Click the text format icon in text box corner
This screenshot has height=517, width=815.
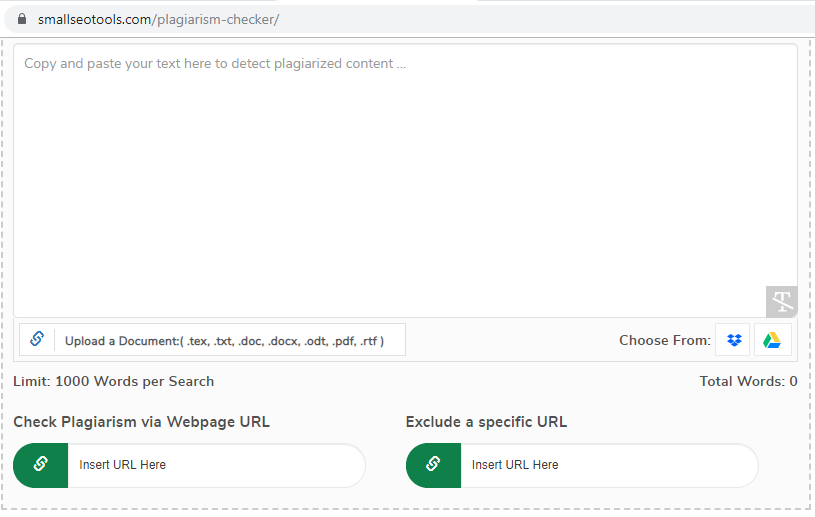click(781, 301)
